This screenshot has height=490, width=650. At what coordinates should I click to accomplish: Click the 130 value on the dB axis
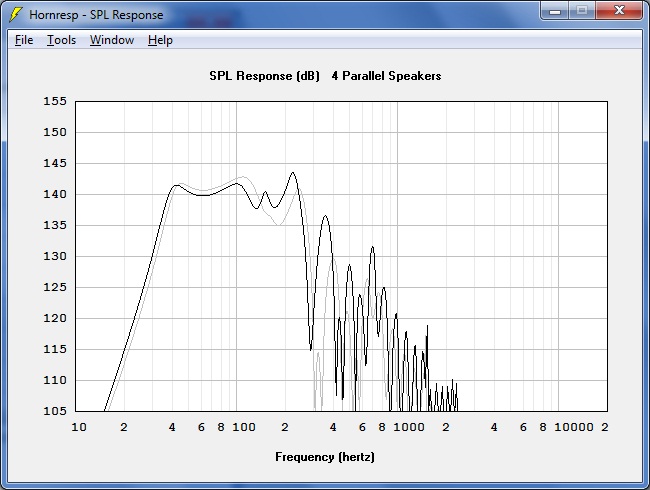[55, 256]
